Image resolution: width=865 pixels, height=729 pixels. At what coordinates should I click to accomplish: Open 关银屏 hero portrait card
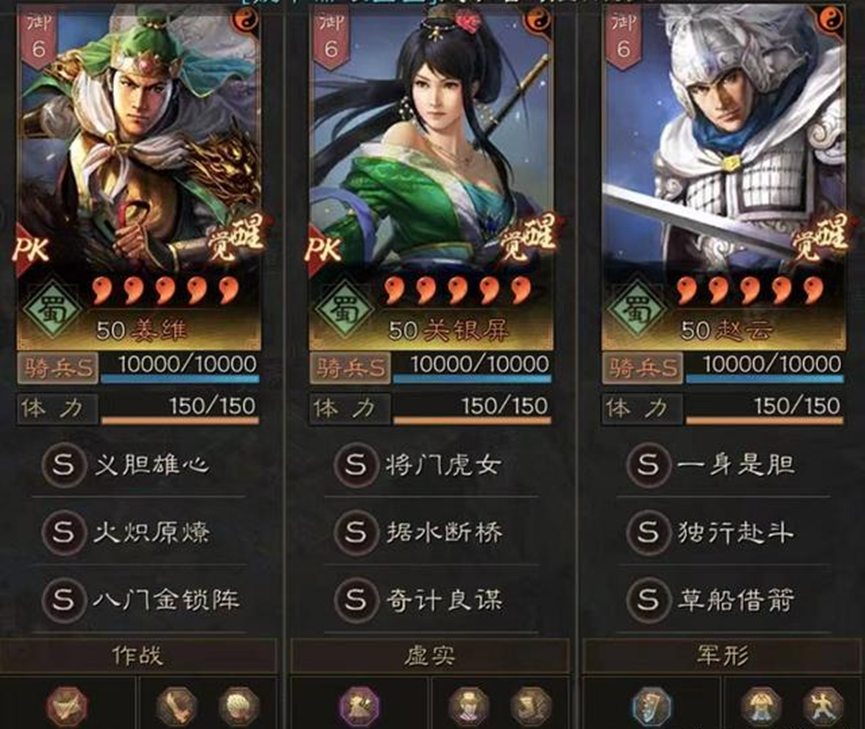(x=430, y=177)
